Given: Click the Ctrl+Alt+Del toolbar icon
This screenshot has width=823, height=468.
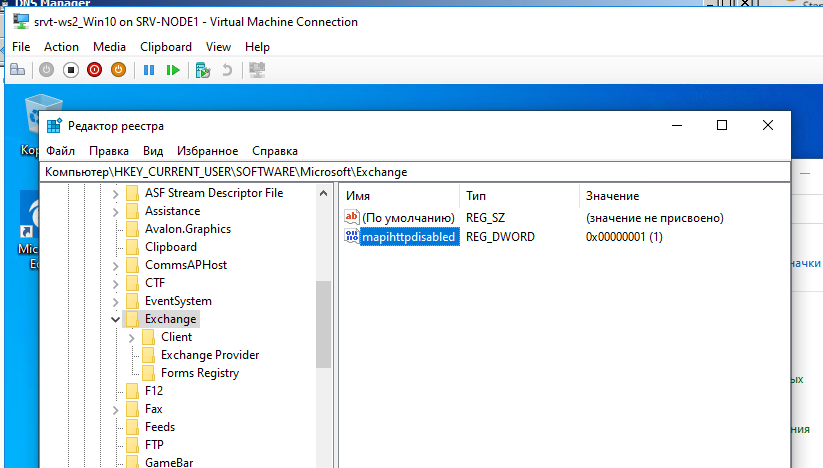Looking at the screenshot, I should pyautogui.click(x=18, y=70).
